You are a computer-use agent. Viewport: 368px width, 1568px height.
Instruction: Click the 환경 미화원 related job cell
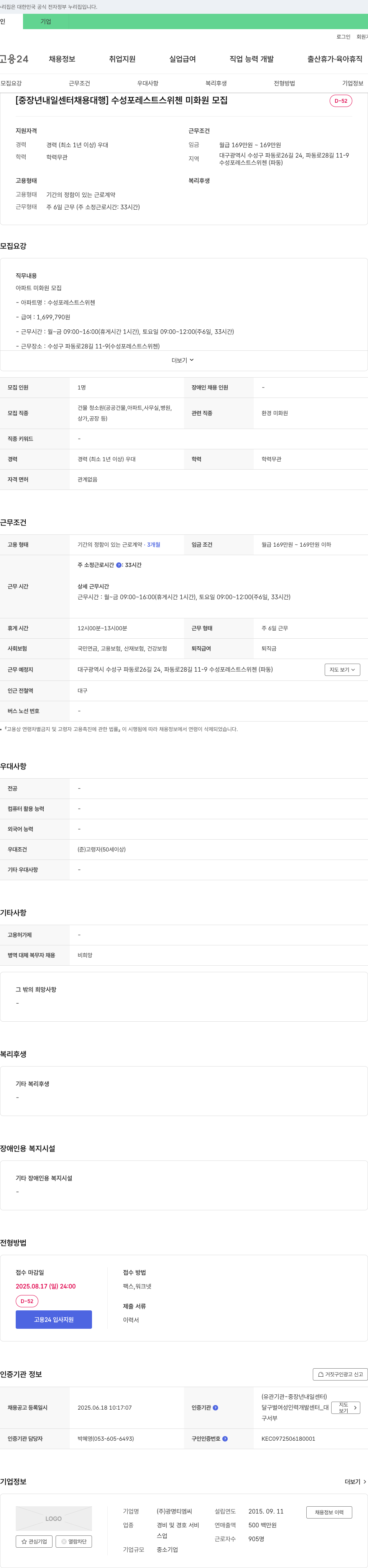coord(275,413)
